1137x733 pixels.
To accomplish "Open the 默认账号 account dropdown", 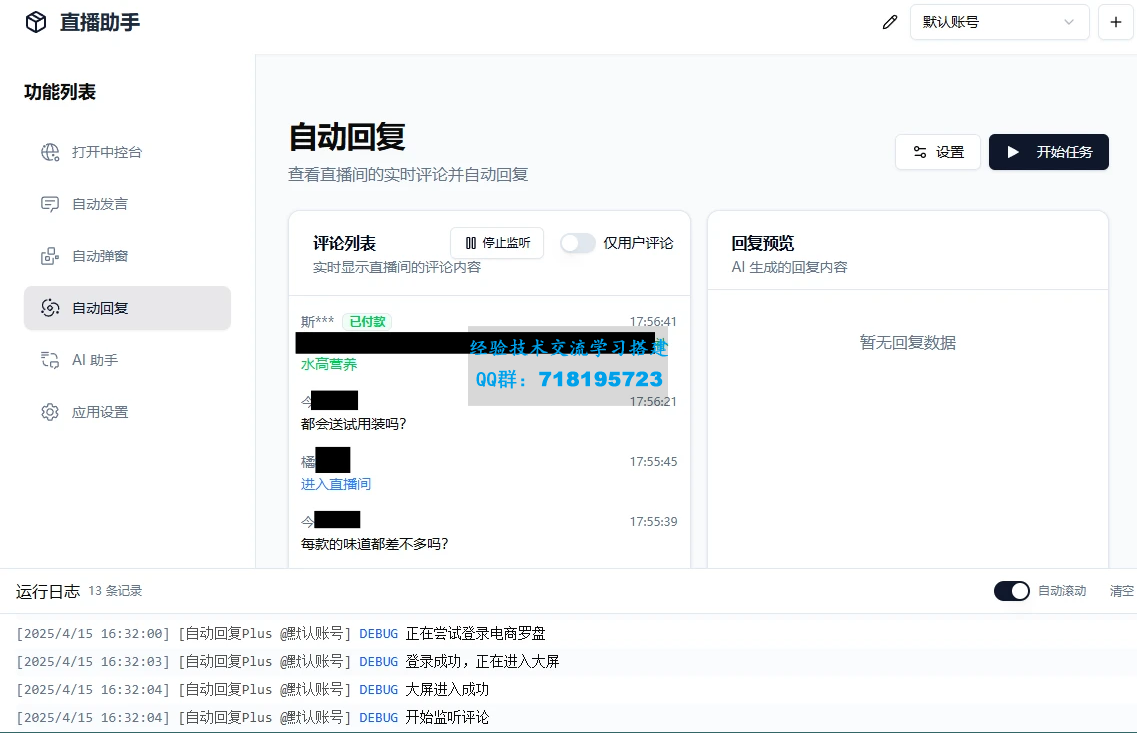I will [x=999, y=22].
